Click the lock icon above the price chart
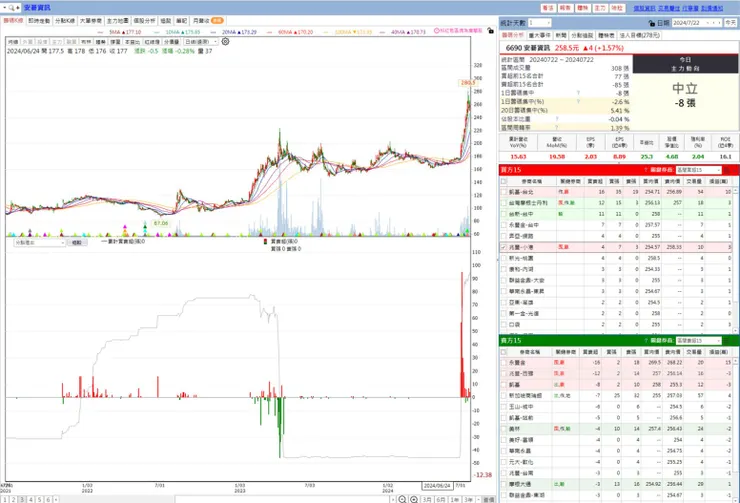The width and height of the screenshot is (740, 503). click(491, 31)
